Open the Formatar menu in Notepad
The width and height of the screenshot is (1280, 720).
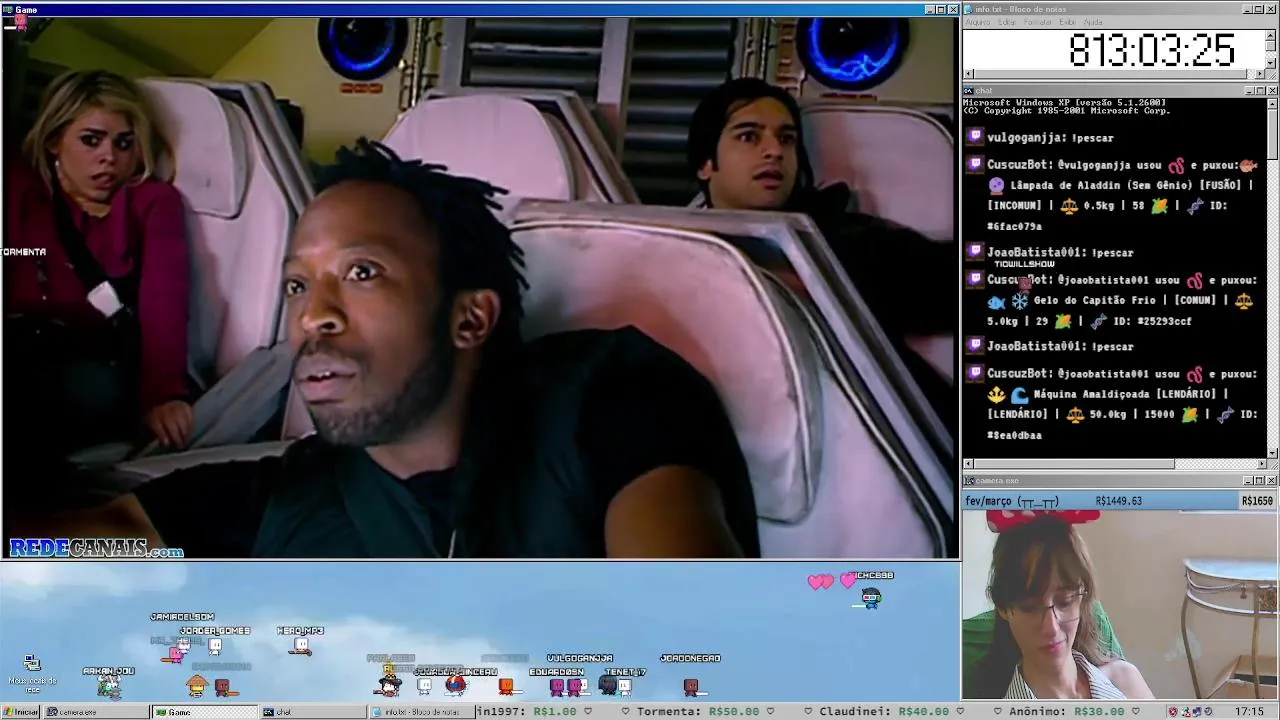1038,22
